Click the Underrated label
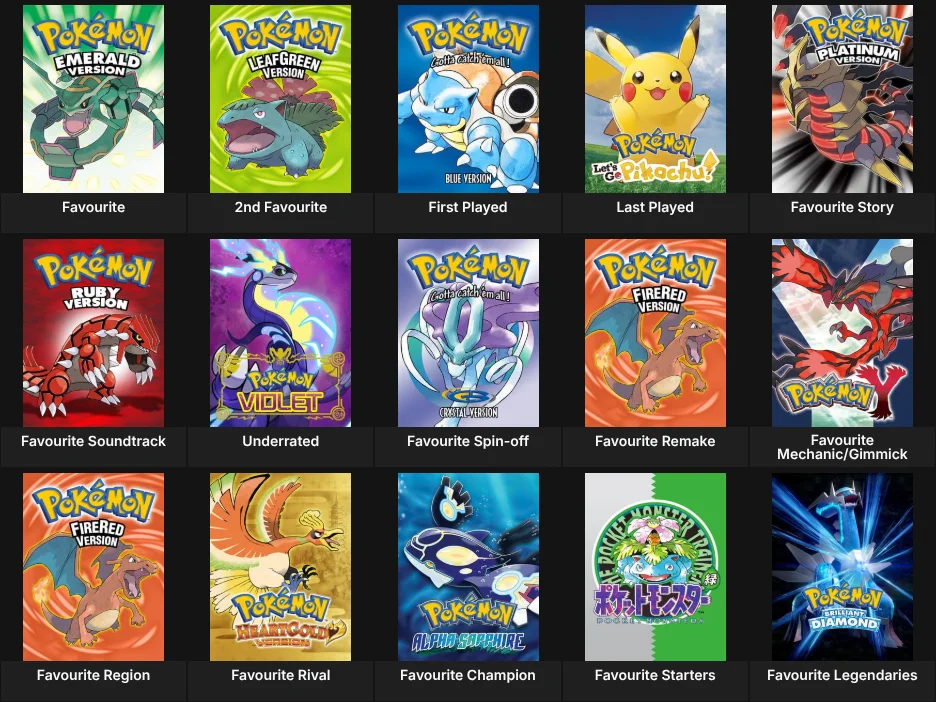936x702 pixels. [x=281, y=441]
